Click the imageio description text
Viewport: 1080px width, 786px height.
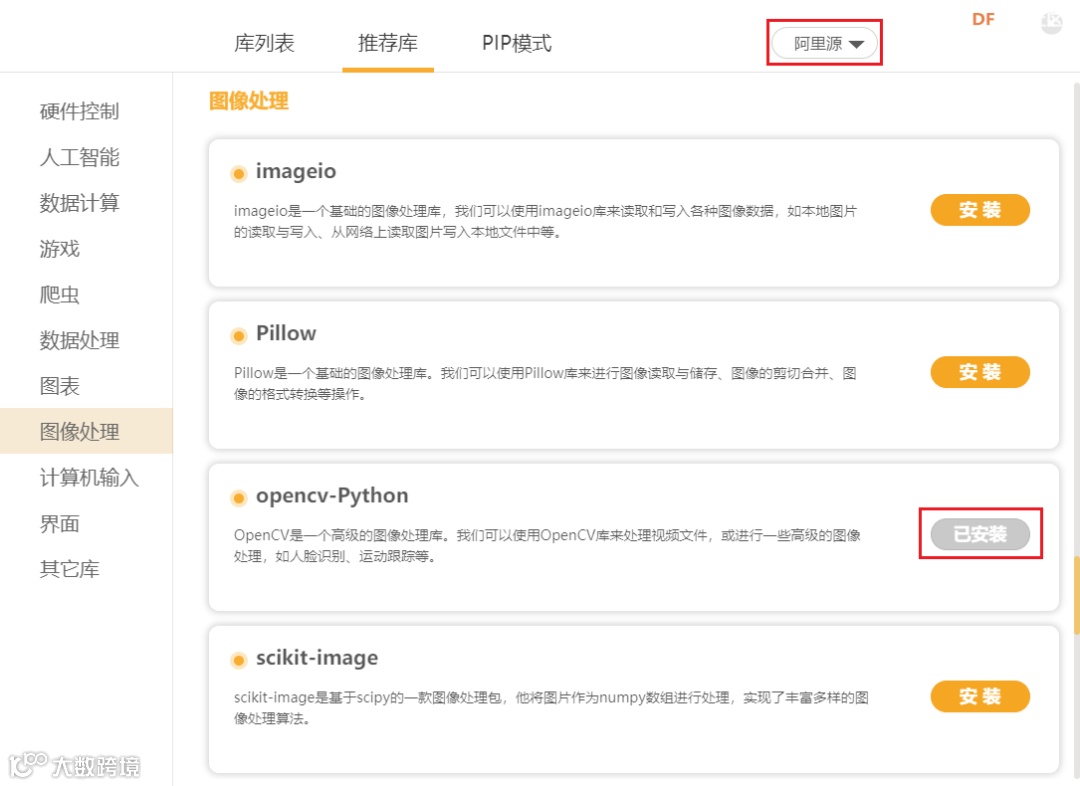point(546,221)
